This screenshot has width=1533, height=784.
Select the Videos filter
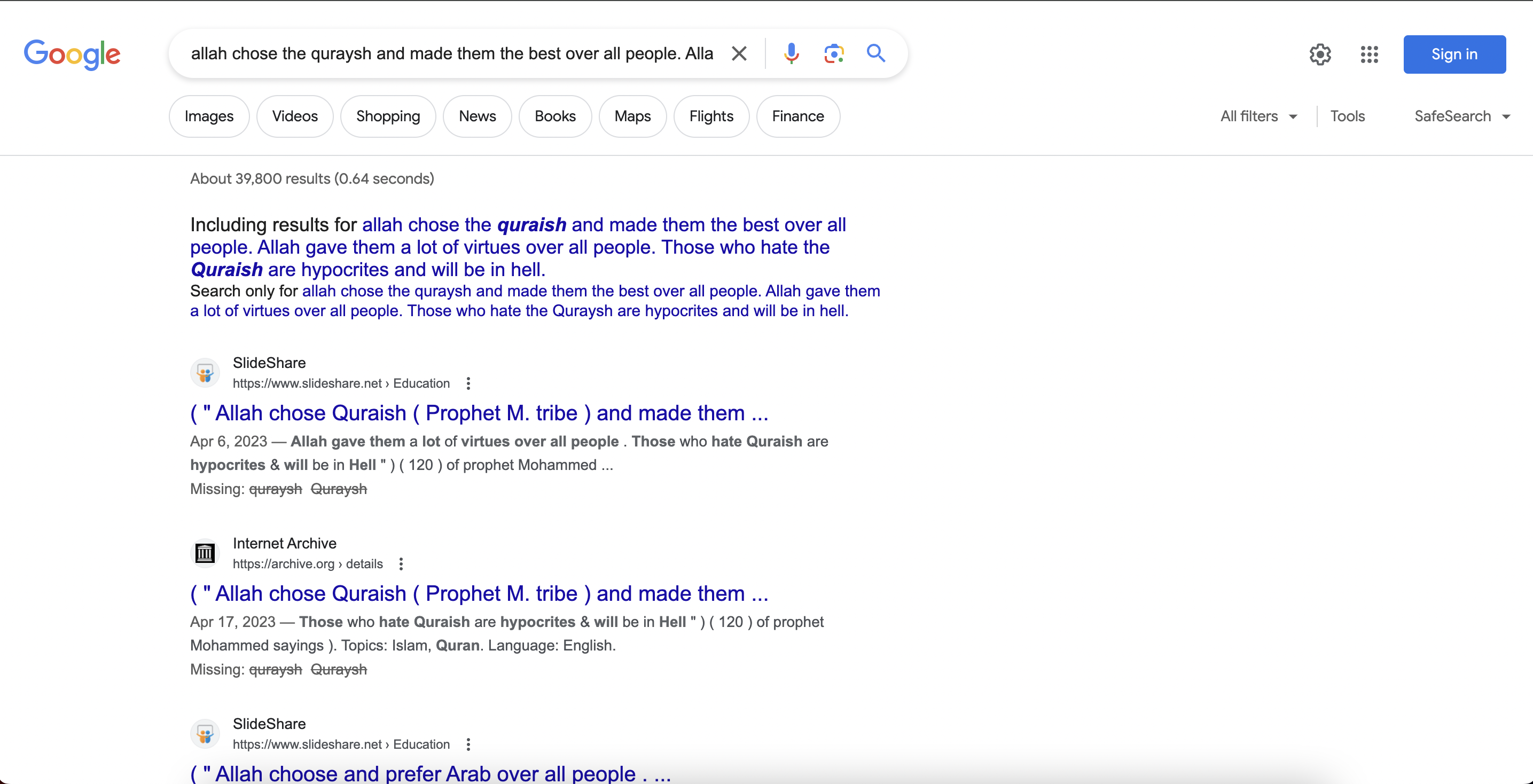point(294,116)
